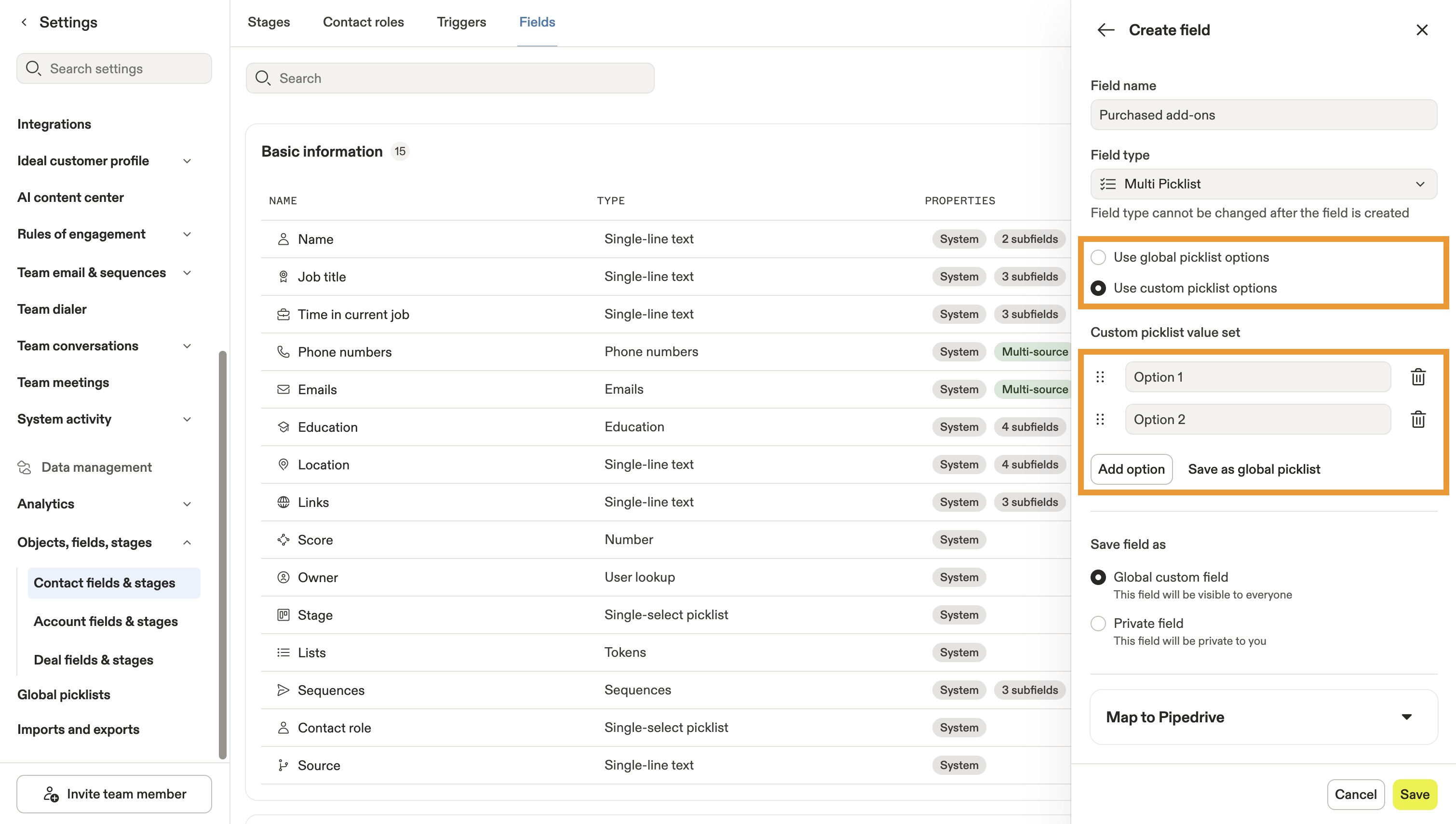Switch to the Stages tab
This screenshot has width=1456, height=824.
269,22
